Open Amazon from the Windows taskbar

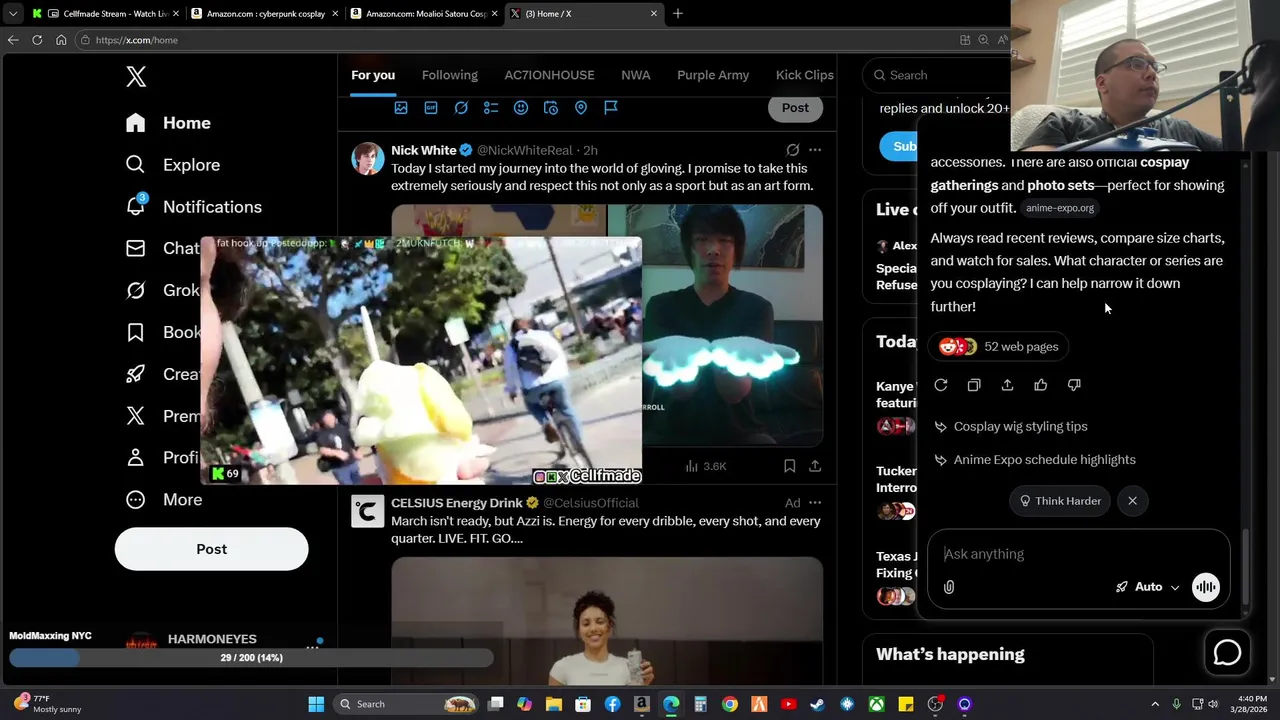(641, 704)
